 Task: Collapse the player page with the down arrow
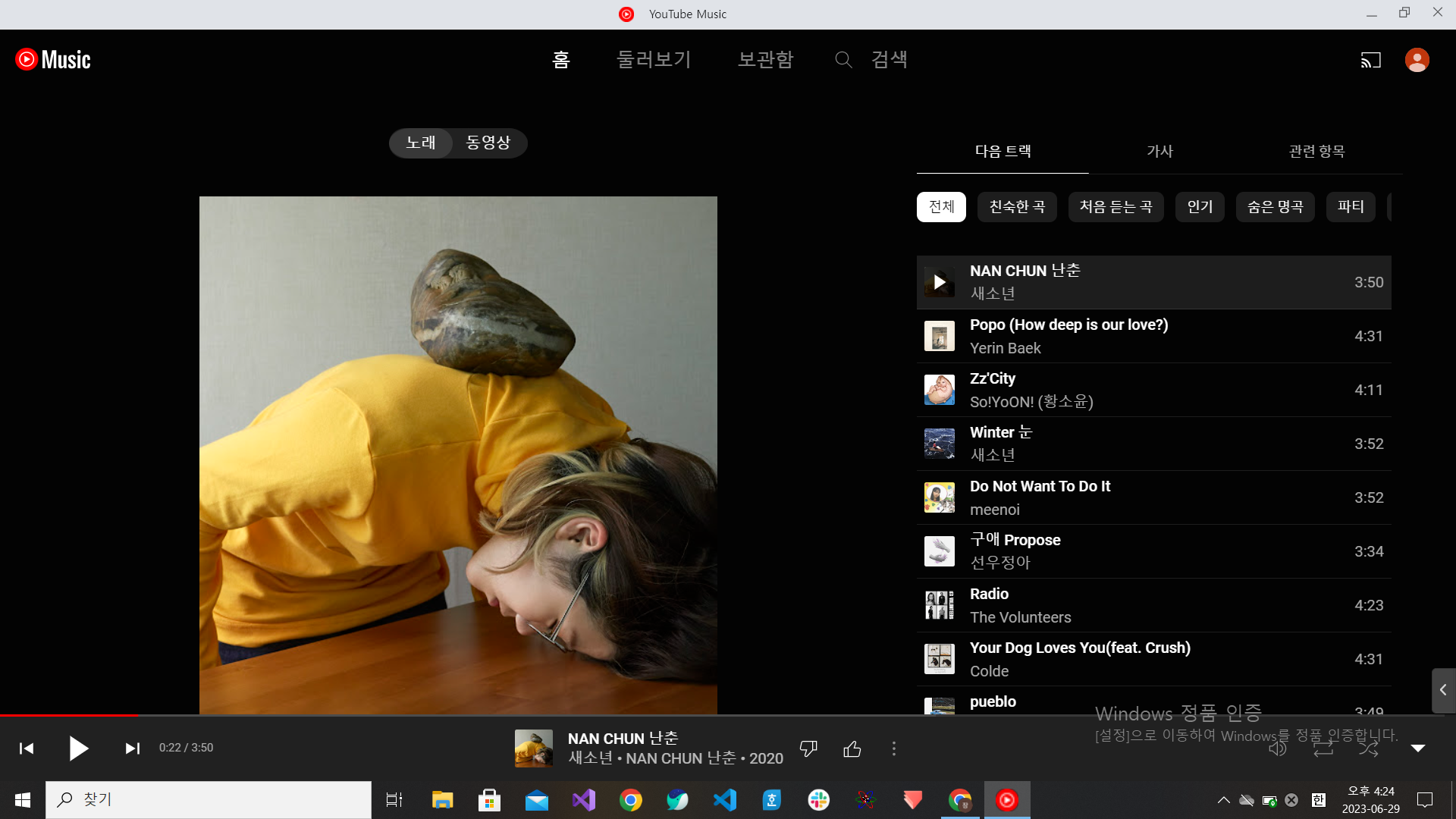click(1418, 748)
